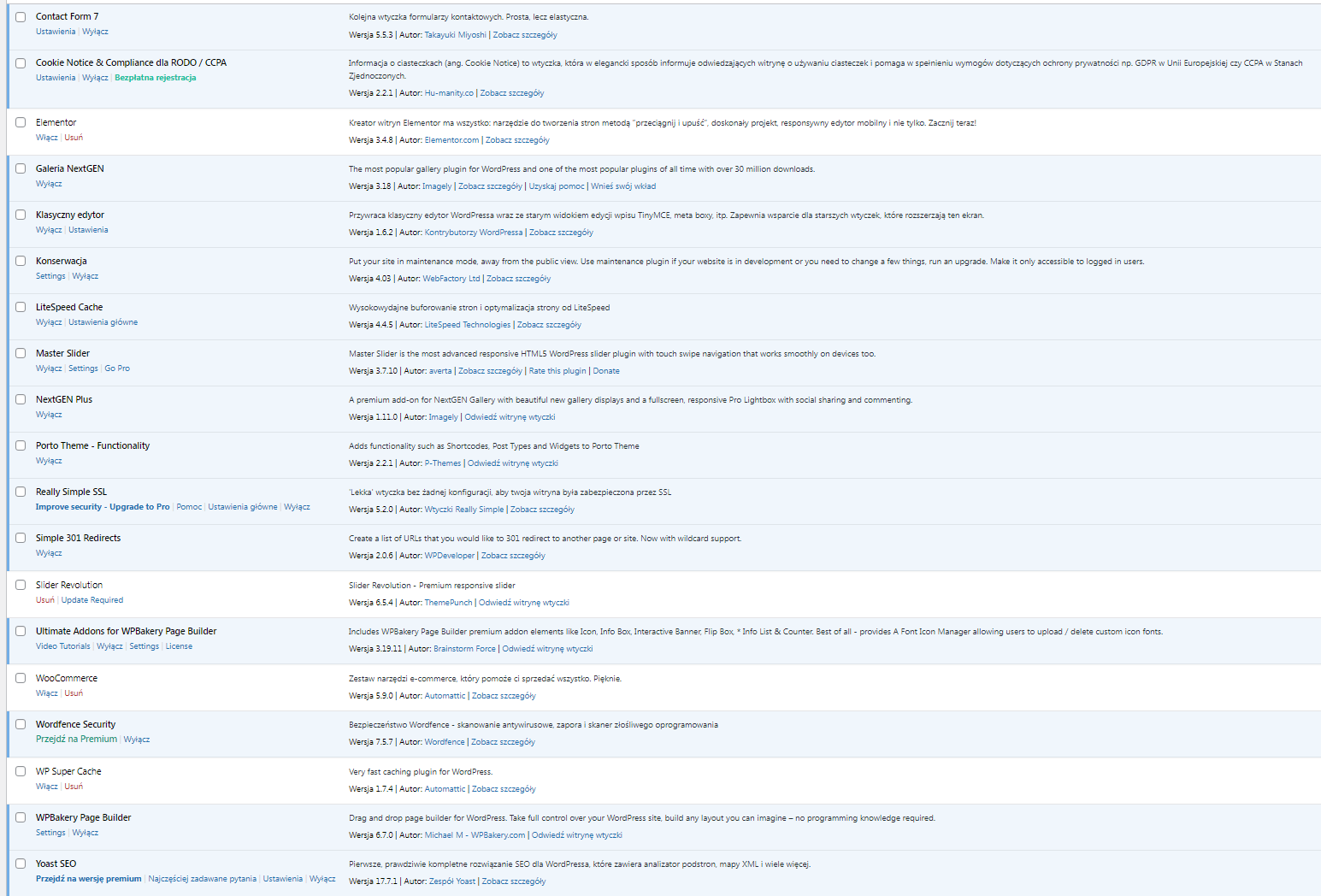1321x896 pixels.
Task: Open the Elementor.com author link
Action: pyautogui.click(x=451, y=140)
